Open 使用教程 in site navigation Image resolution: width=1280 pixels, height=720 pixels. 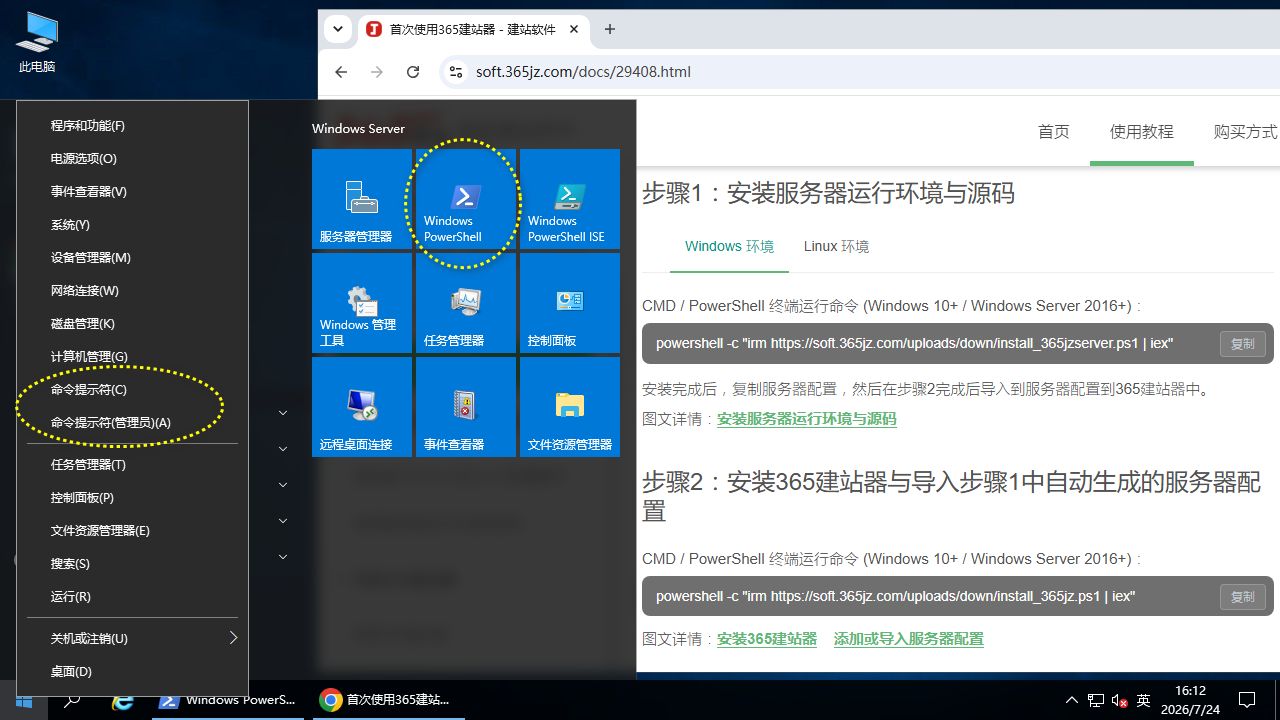(x=1142, y=131)
